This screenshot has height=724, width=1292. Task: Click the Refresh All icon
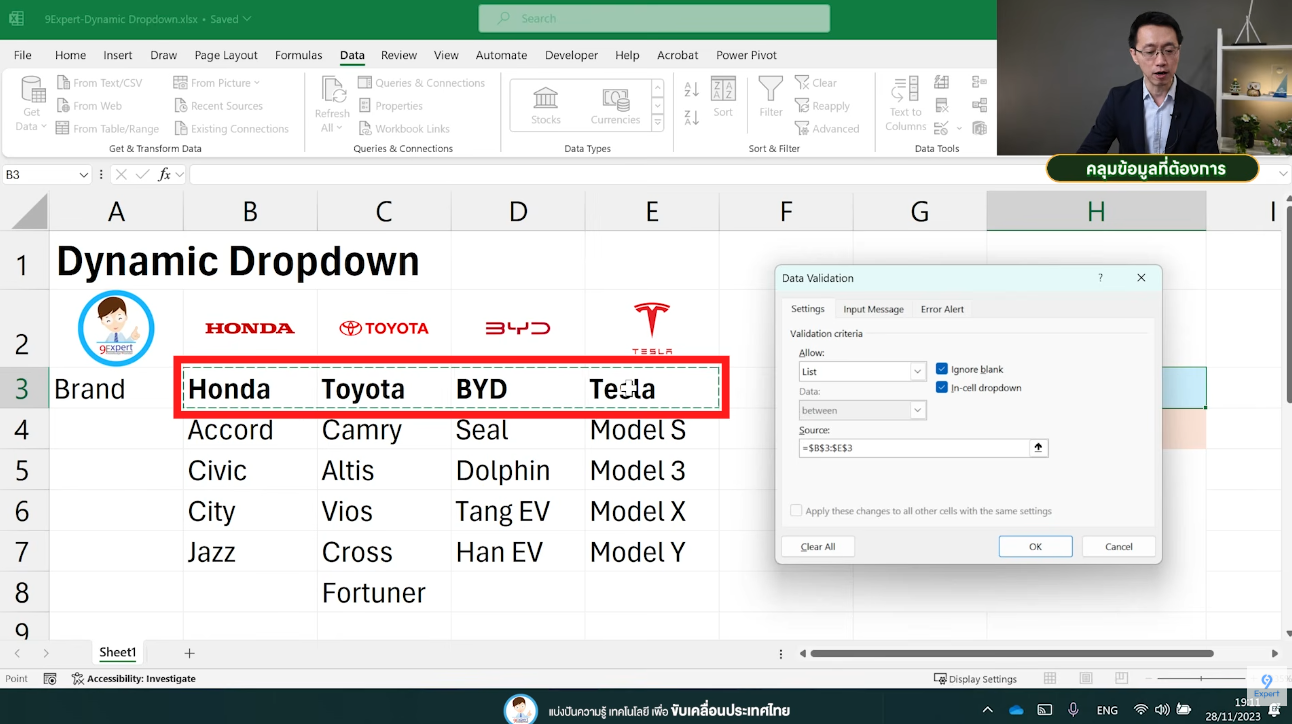click(x=332, y=91)
